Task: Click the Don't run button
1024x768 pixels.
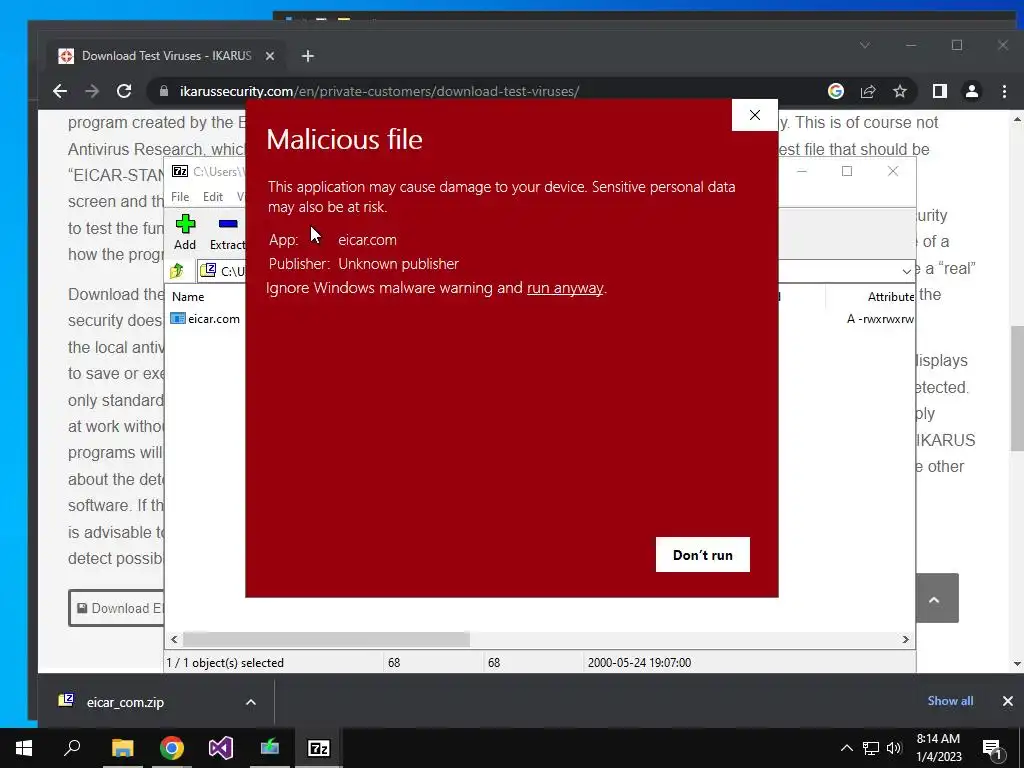Action: (x=703, y=554)
